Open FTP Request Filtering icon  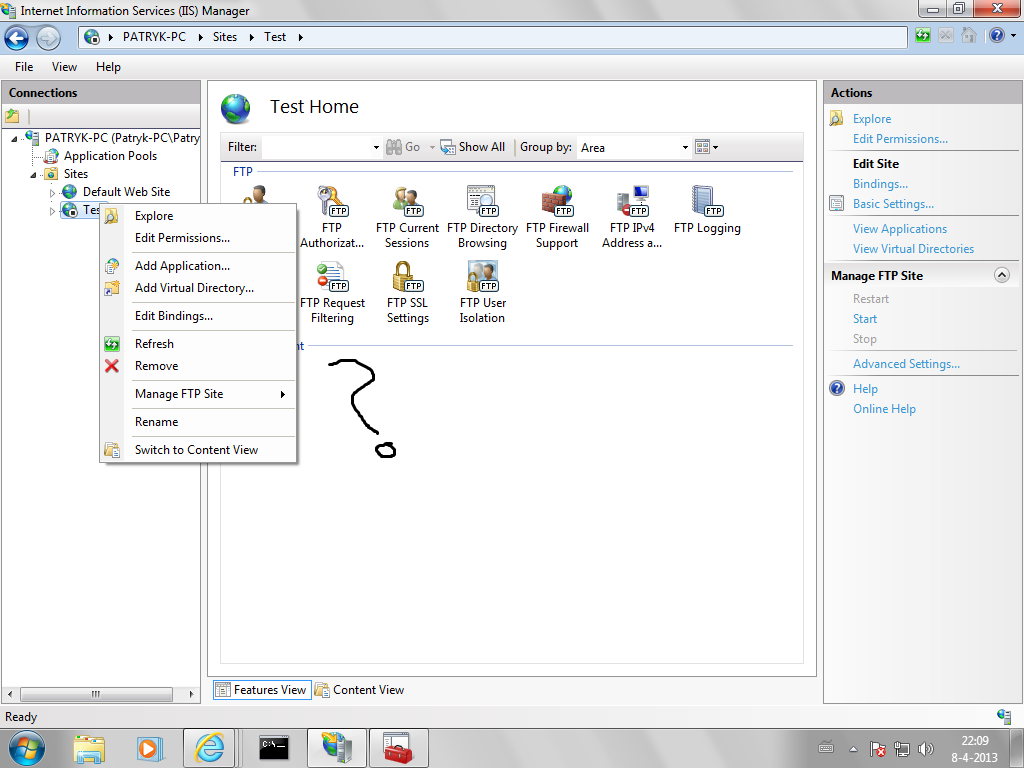point(332,292)
